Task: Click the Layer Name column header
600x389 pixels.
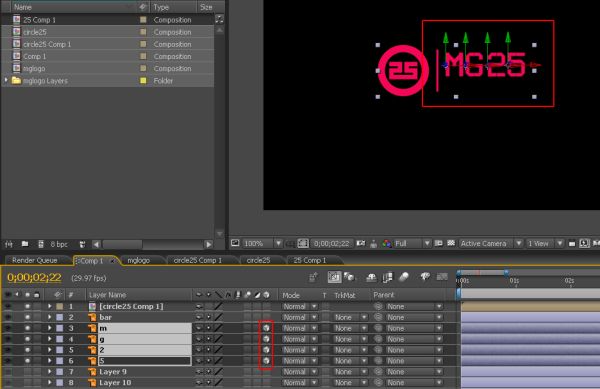Action: click(108, 295)
